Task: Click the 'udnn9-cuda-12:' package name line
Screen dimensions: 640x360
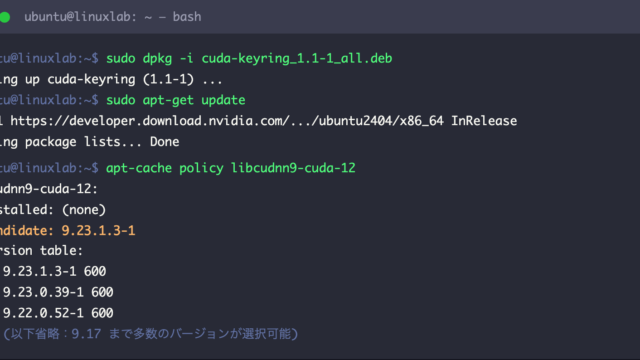Action: (x=49, y=189)
